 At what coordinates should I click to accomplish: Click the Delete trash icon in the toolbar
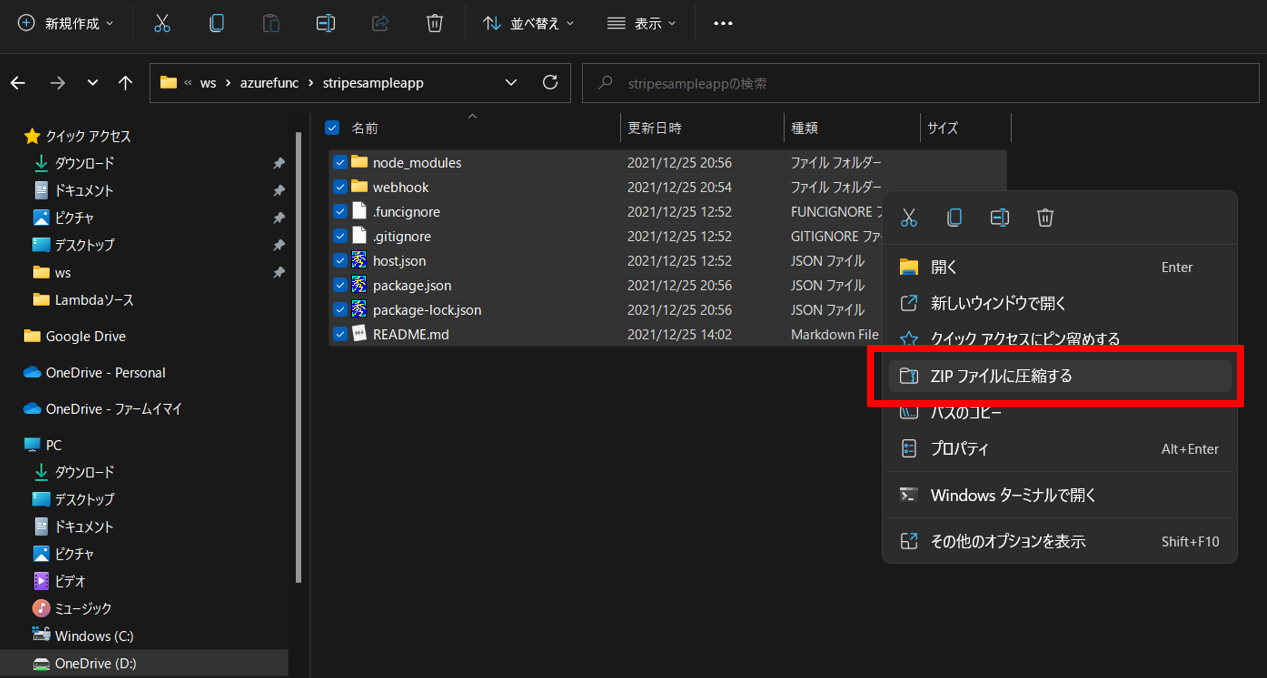point(434,22)
